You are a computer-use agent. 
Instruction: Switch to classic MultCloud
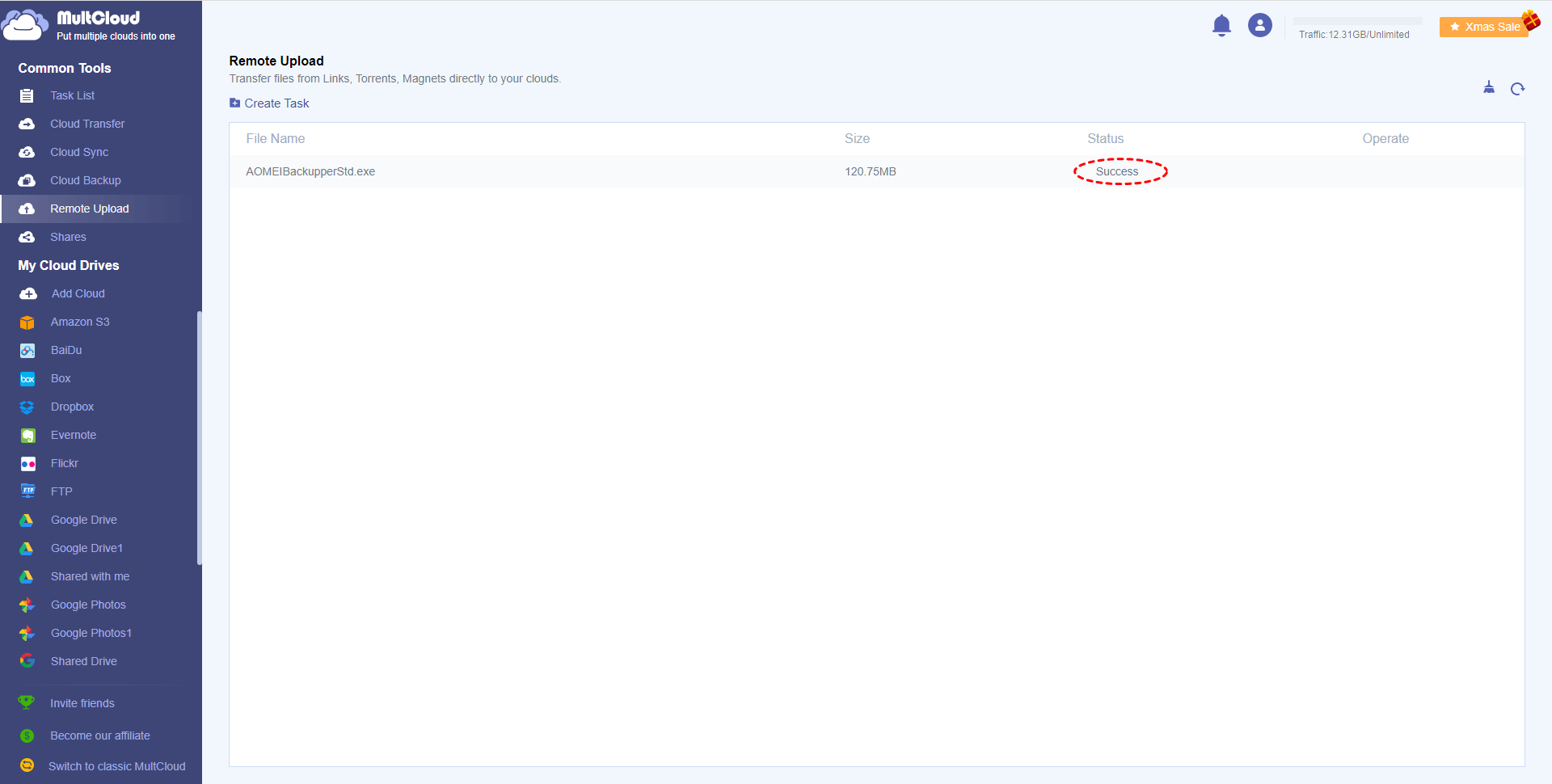coord(117,766)
